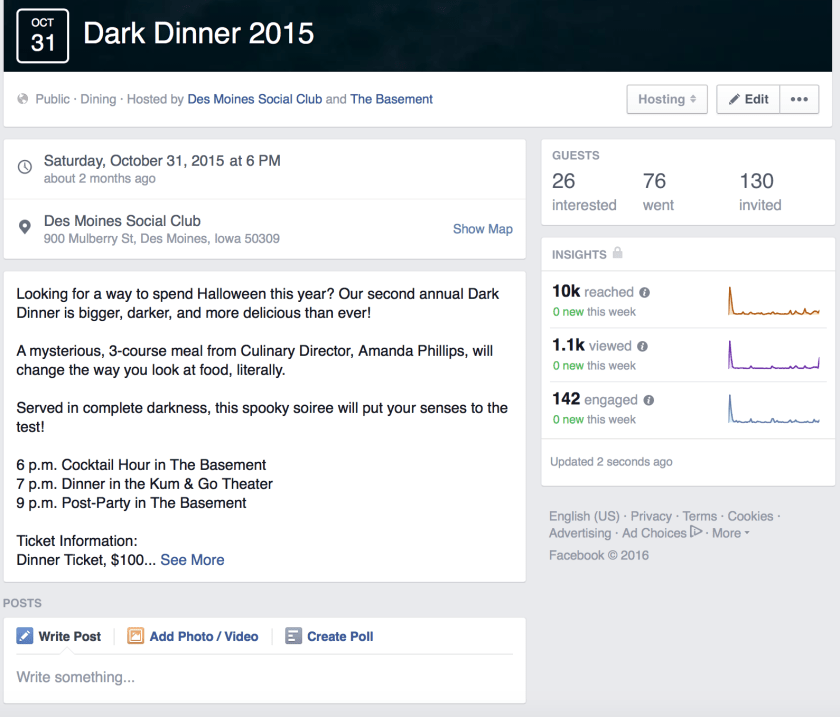Click the October 31 calendar date icon
Image resolution: width=840 pixels, height=717 pixels.
(43, 36)
